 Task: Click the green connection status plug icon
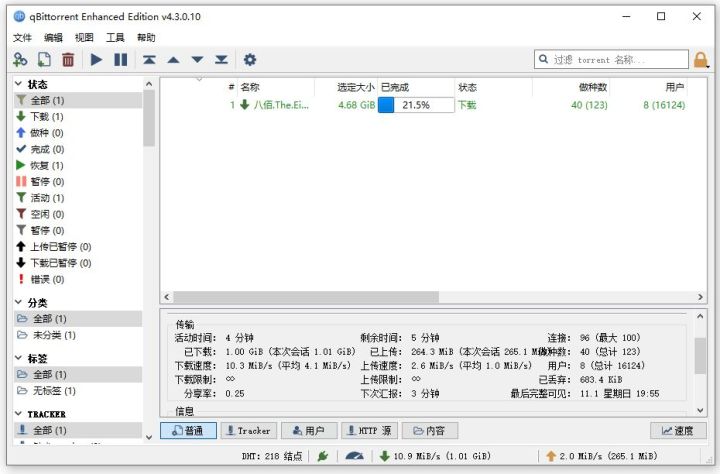(323, 456)
